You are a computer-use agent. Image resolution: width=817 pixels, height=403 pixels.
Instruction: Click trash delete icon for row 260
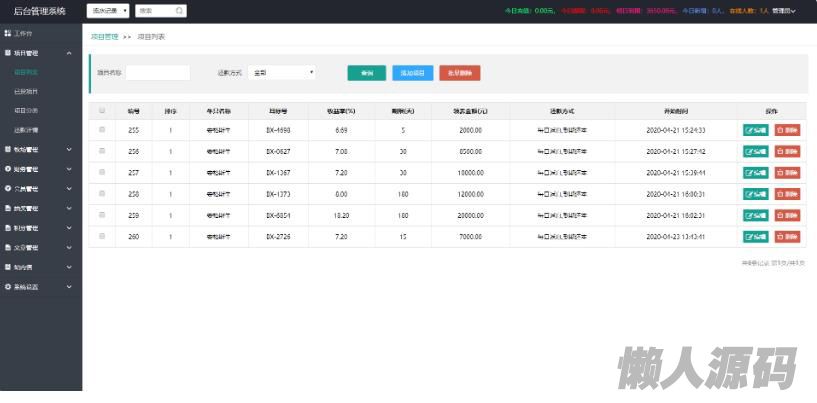781,237
